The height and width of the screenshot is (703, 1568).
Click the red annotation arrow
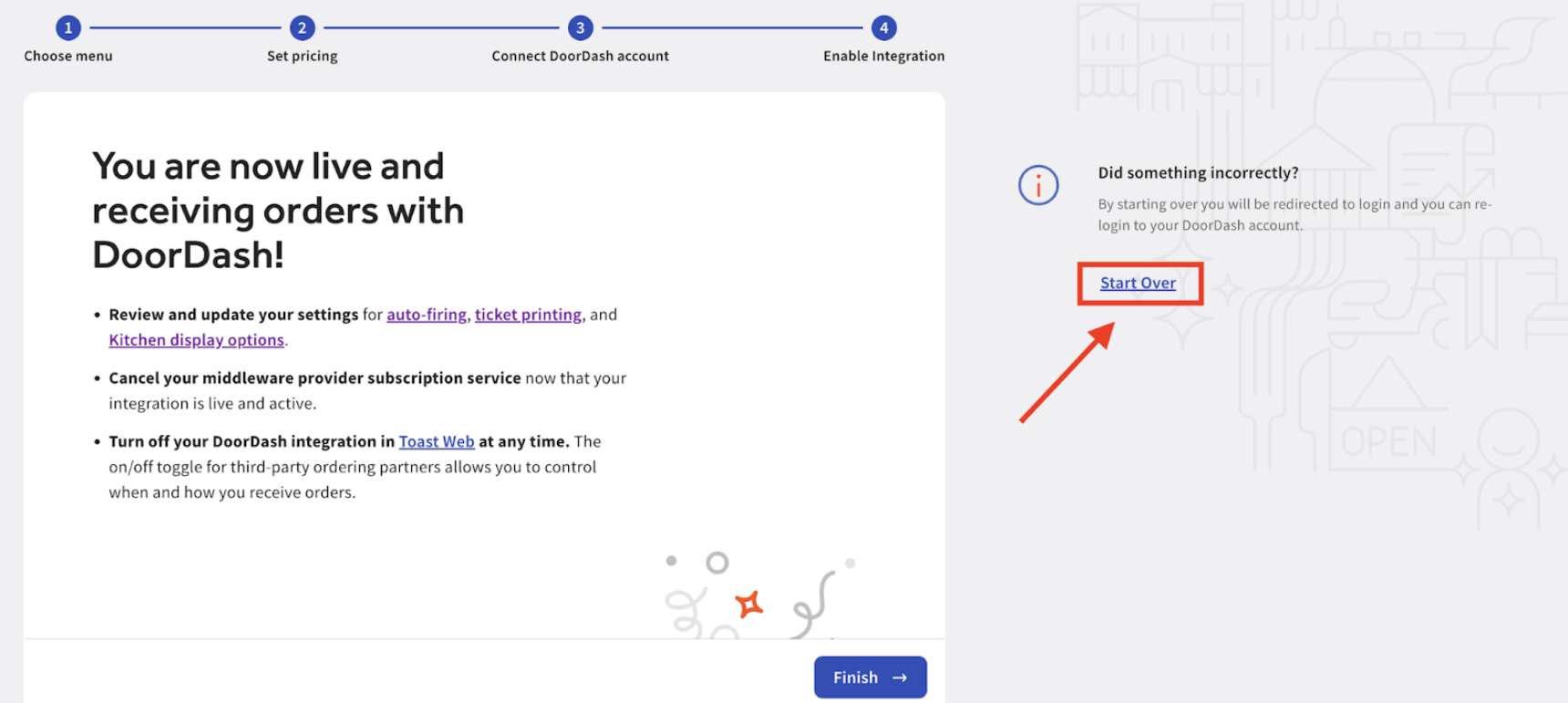[x=1067, y=373]
